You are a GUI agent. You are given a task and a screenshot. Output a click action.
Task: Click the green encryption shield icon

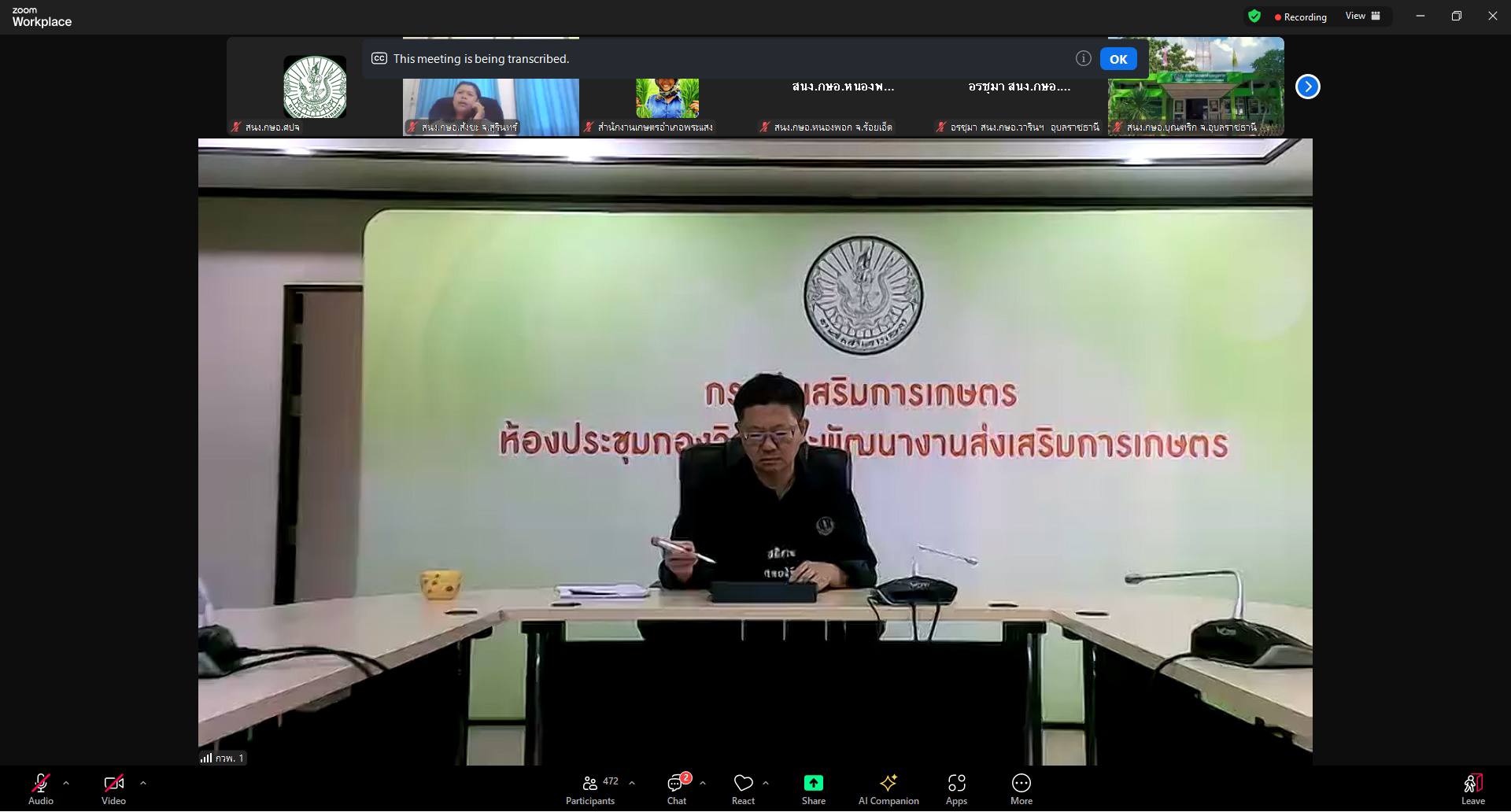coord(1254,17)
